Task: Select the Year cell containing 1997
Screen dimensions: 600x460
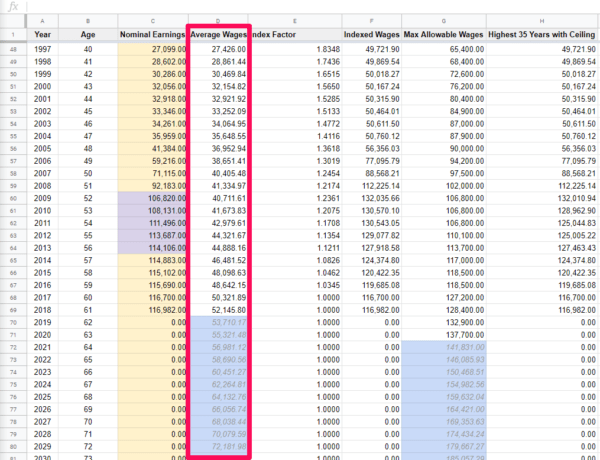Action: click(42, 48)
